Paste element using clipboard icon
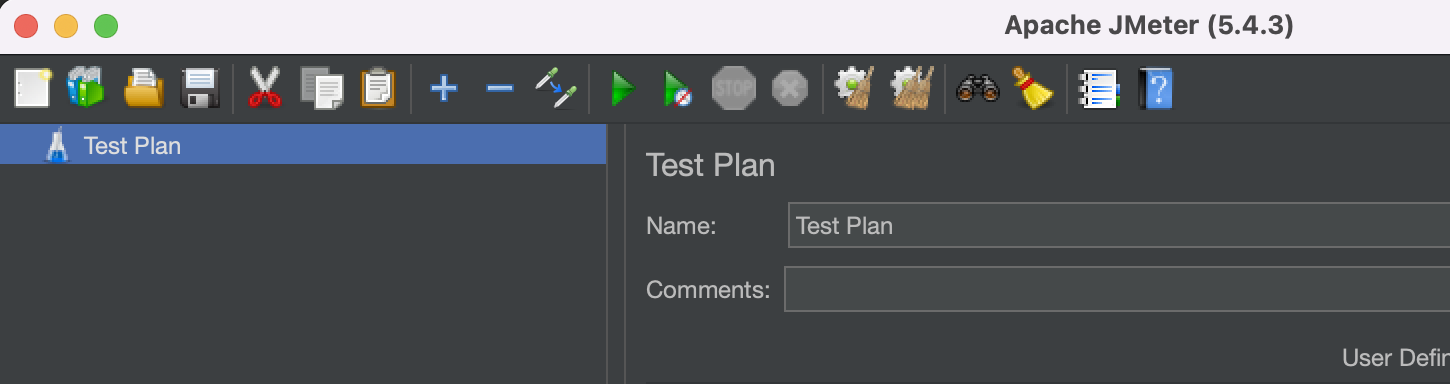Viewport: 1450px width, 384px height. [378, 89]
